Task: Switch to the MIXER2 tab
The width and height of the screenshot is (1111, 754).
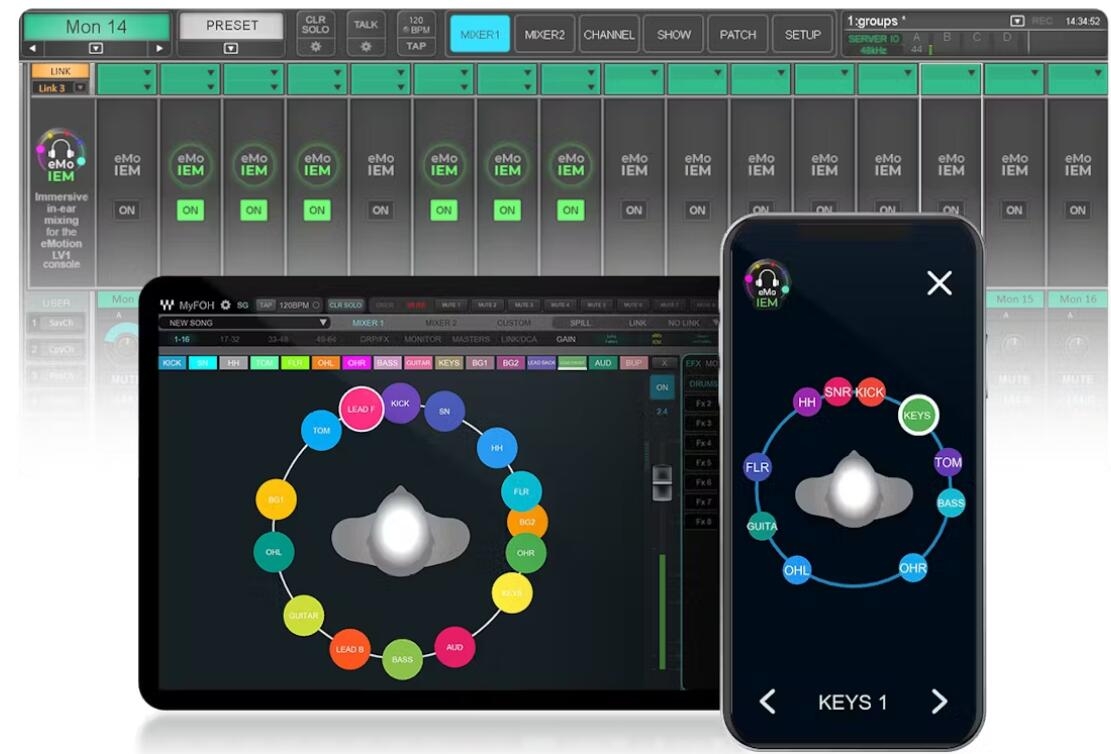Action: [544, 34]
